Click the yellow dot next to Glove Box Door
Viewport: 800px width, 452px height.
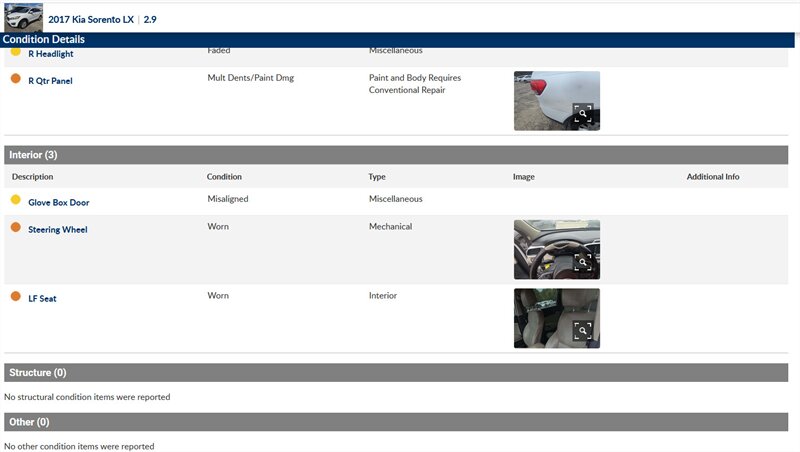point(15,200)
